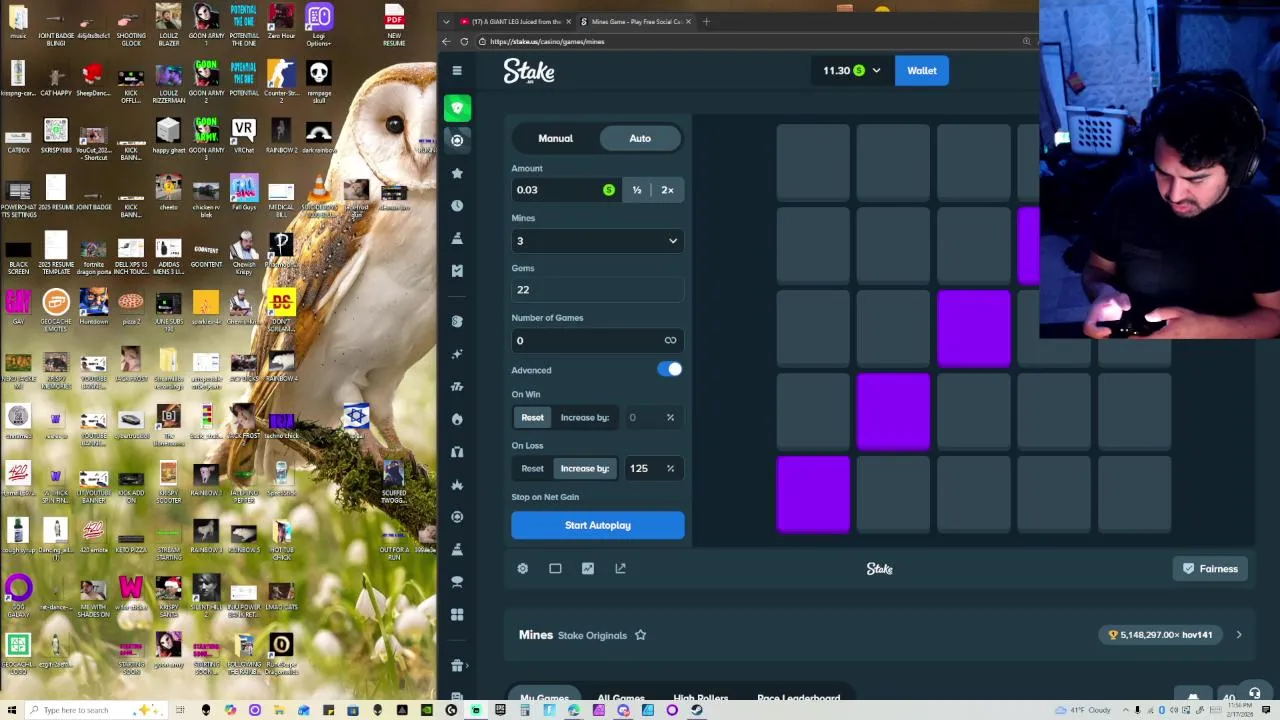The height and width of the screenshot is (720, 1280).
Task: Expand the balance currency dropdown
Action: click(x=876, y=71)
